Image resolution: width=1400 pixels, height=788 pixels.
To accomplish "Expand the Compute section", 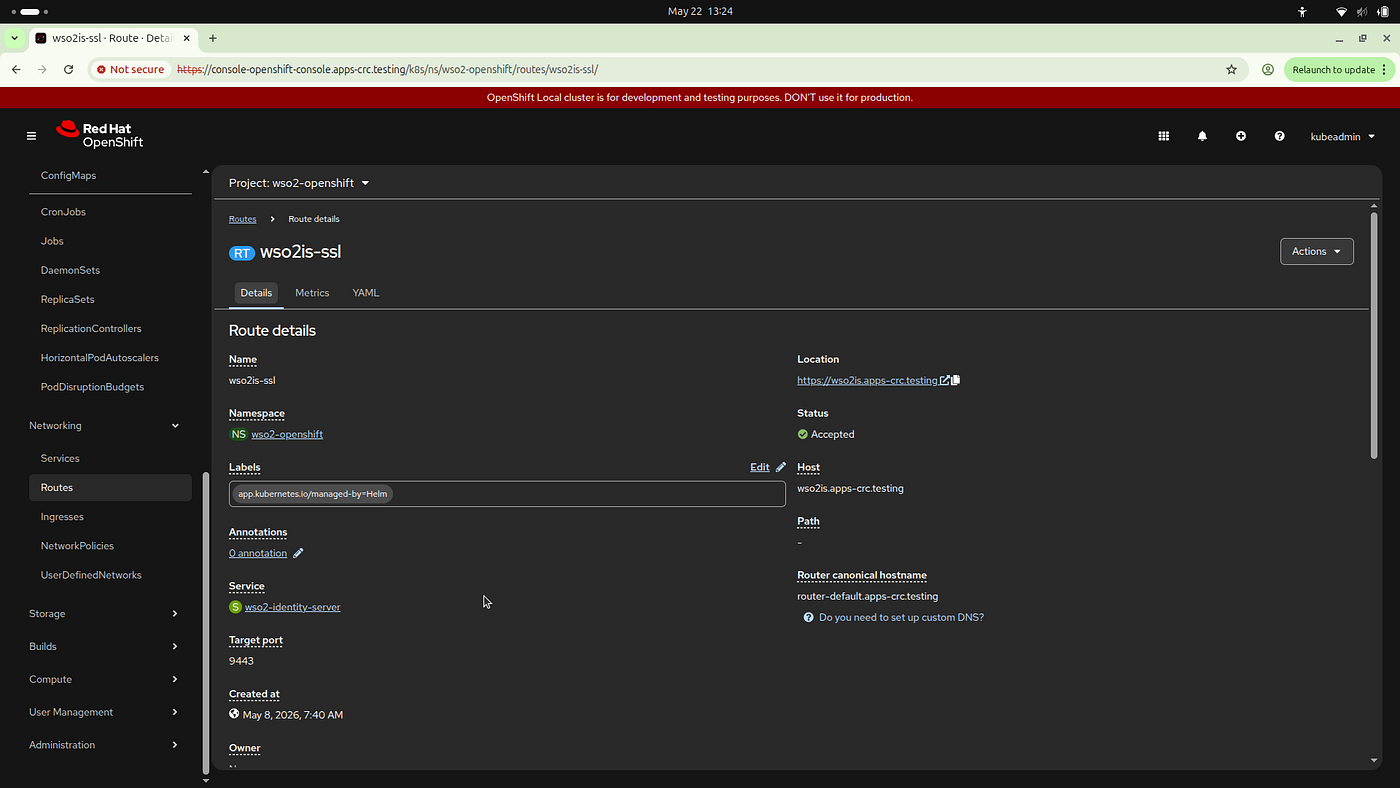I will [x=105, y=679].
